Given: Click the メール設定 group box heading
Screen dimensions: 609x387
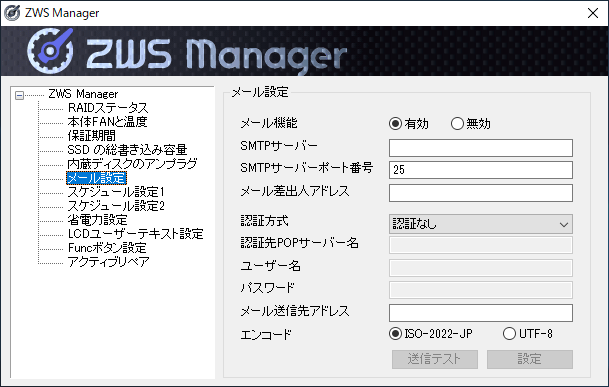Looking at the screenshot, I should [x=260, y=92].
